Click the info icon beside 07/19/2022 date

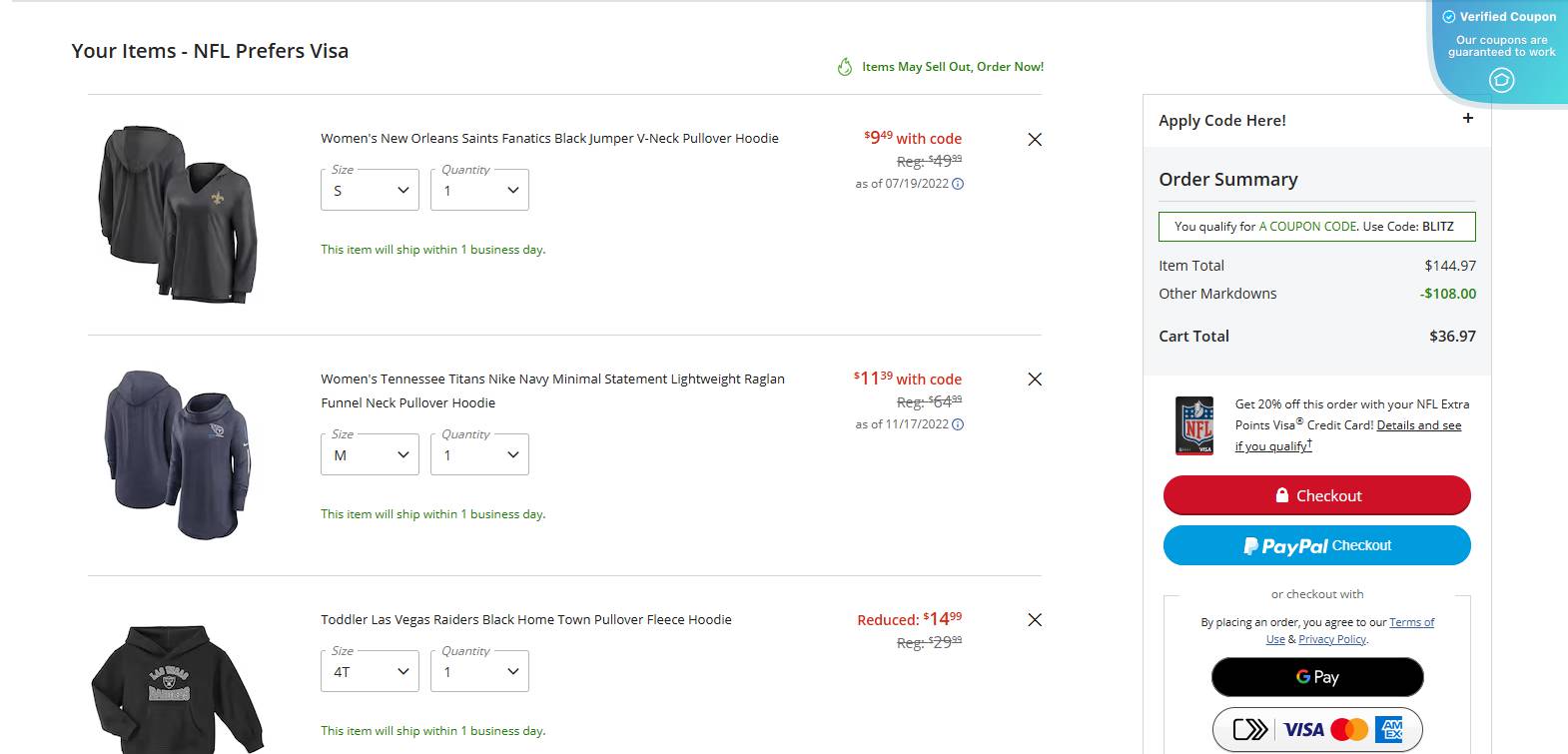click(958, 184)
